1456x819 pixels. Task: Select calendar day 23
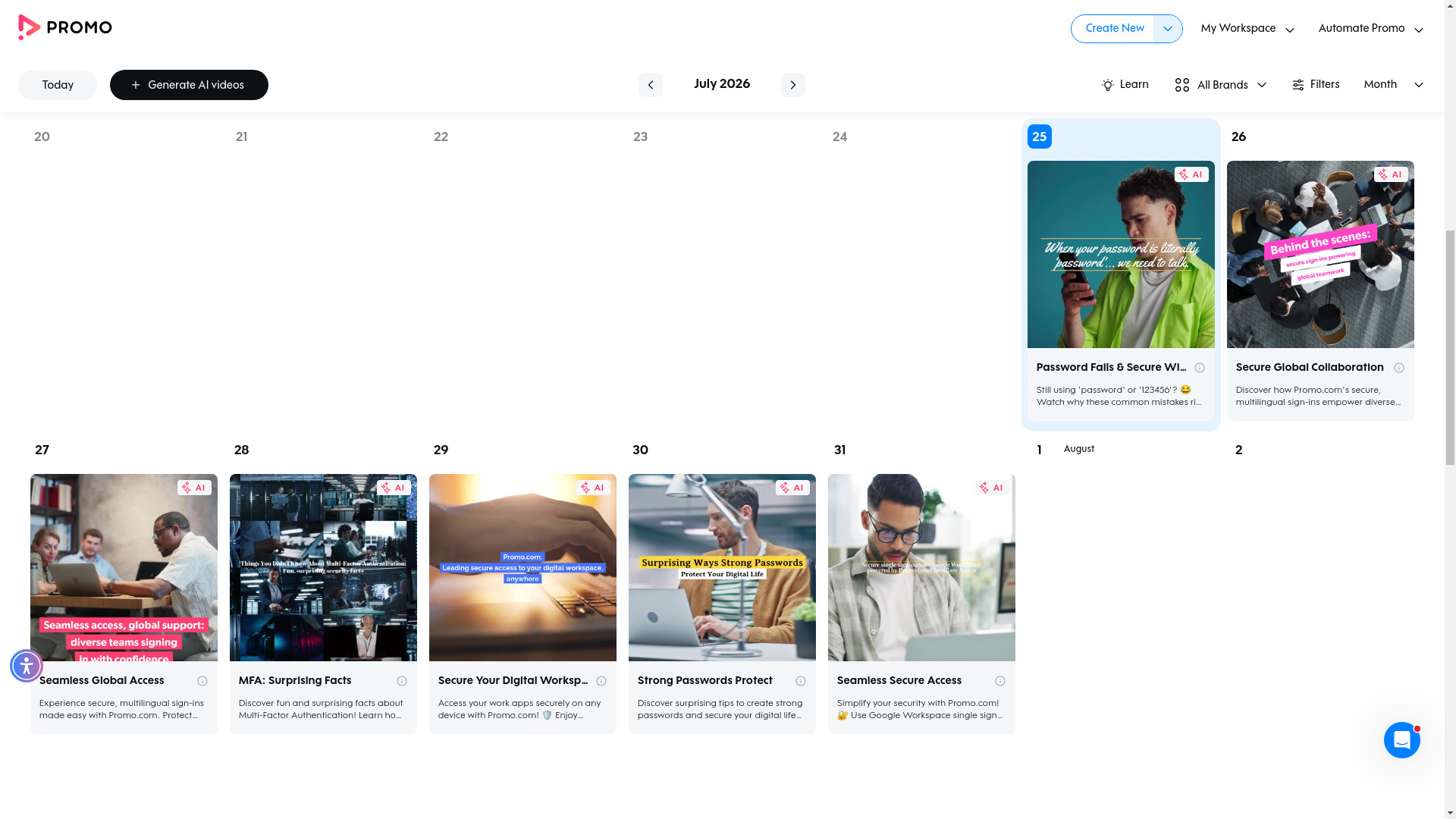point(641,137)
